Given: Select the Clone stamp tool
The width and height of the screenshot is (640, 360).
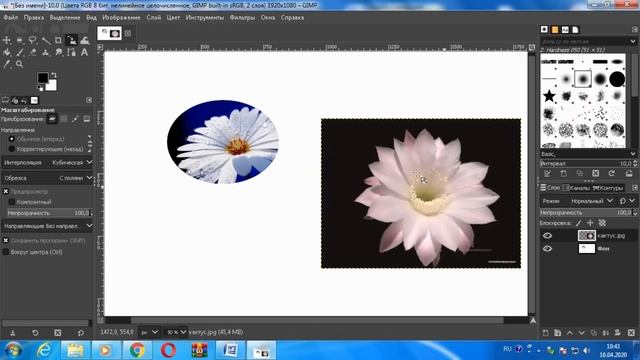Looking at the screenshot, I should coord(46,52).
